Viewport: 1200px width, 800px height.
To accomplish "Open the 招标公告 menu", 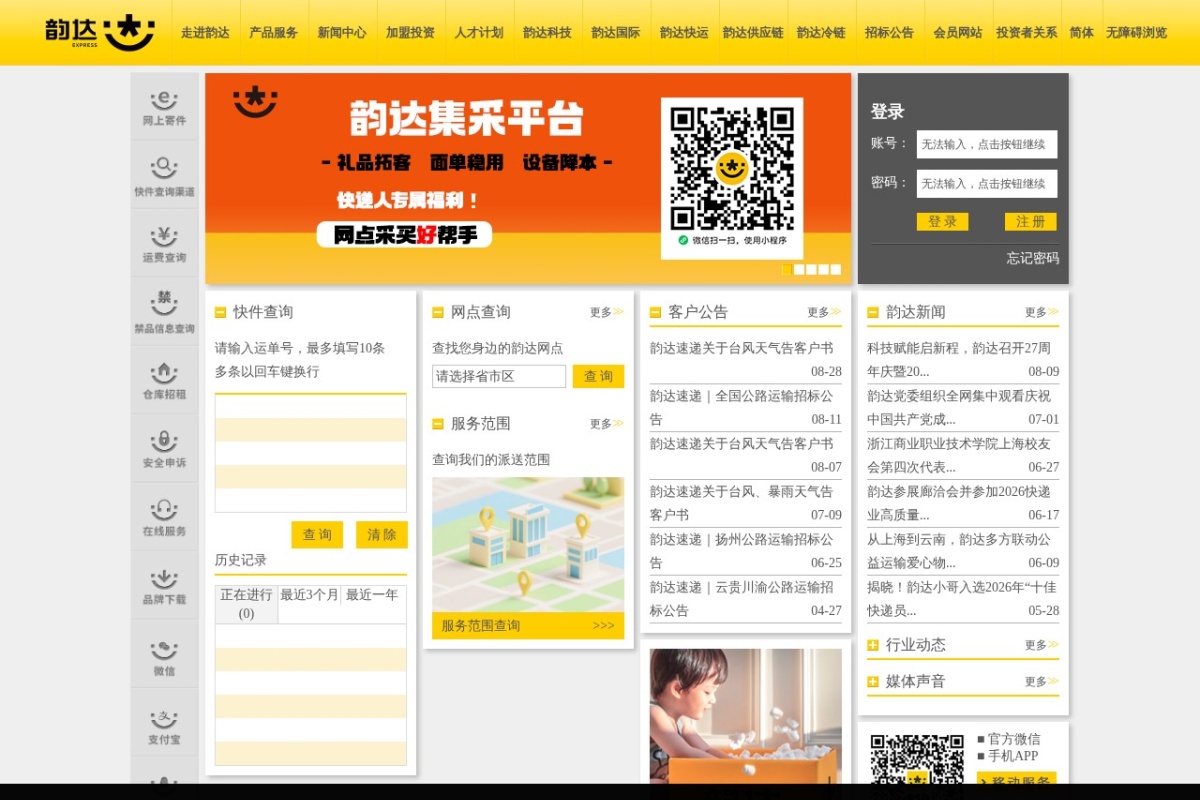I will click(889, 32).
